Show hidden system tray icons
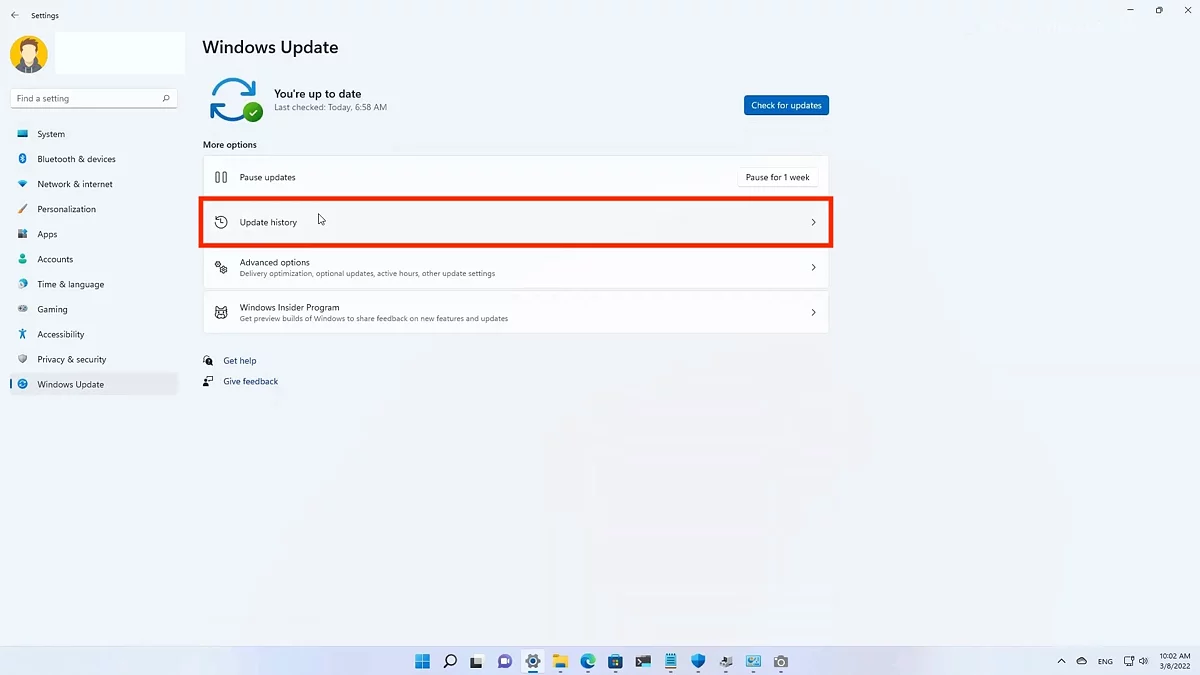The width and height of the screenshot is (1200, 675). pyautogui.click(x=1061, y=661)
